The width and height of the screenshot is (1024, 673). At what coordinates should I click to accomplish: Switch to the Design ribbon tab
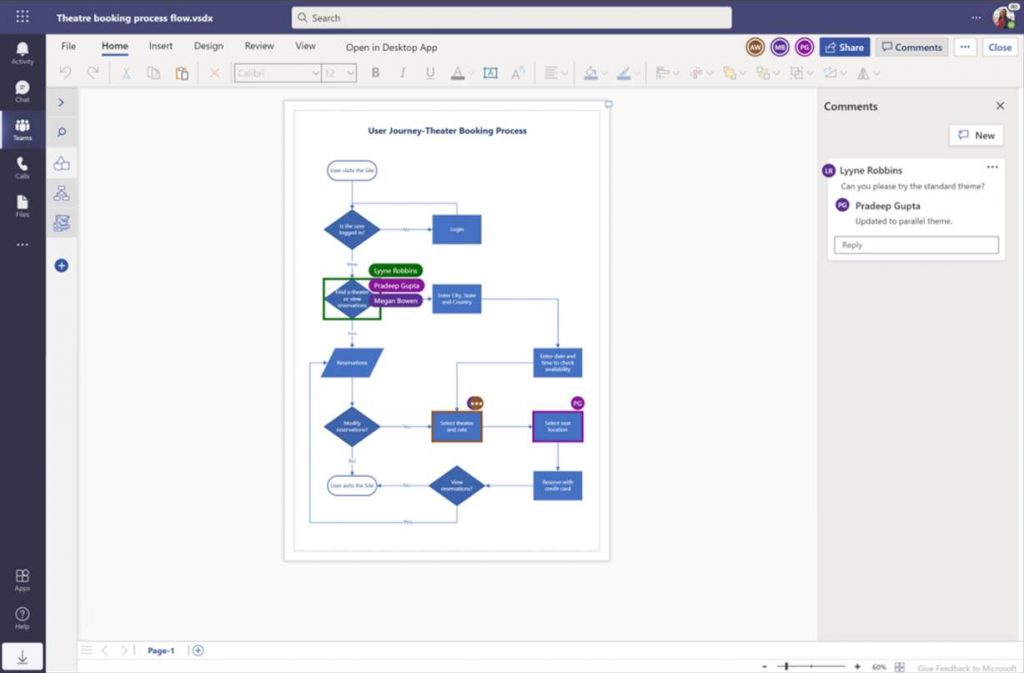pyautogui.click(x=208, y=46)
